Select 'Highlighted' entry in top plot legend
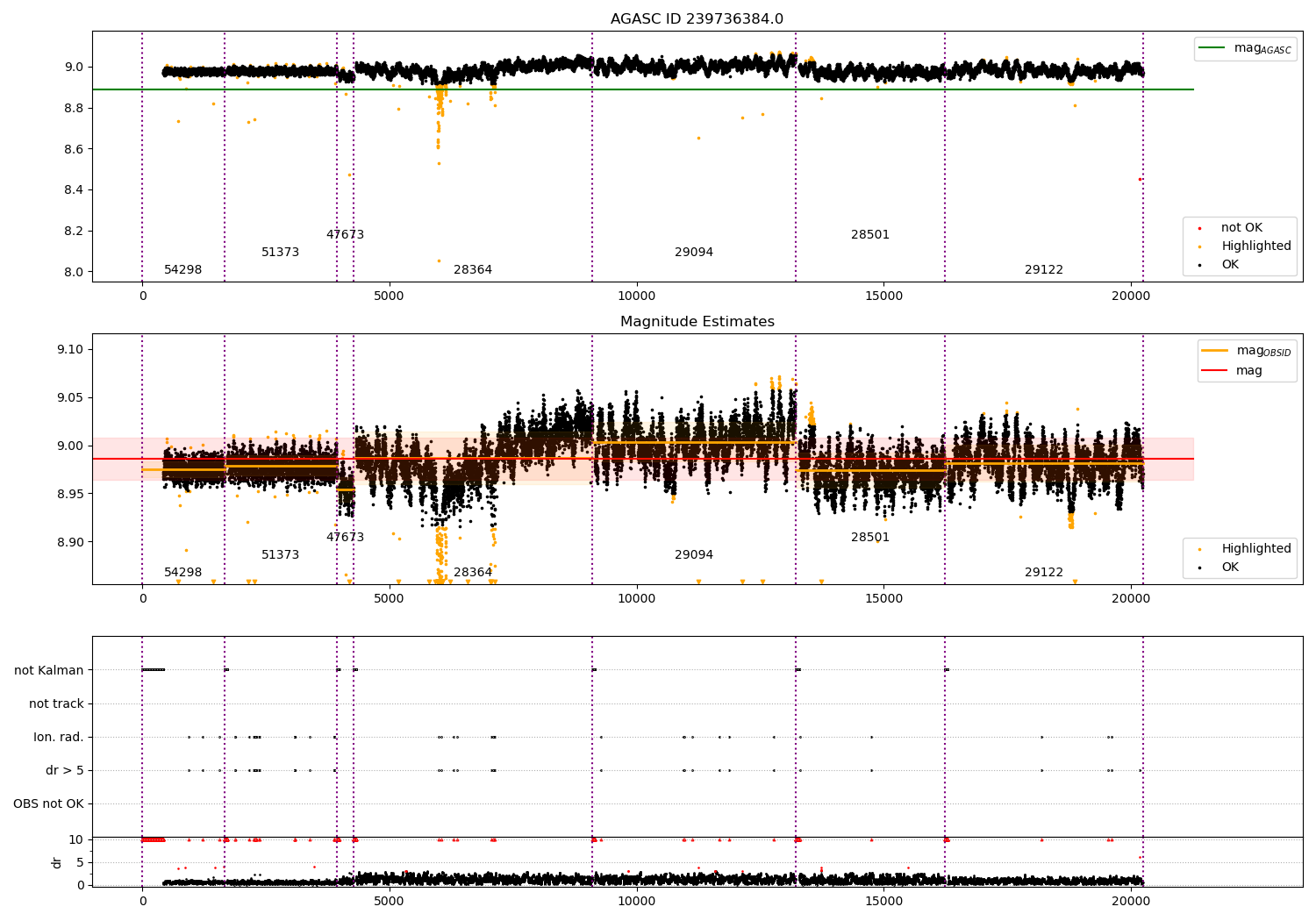The height and width of the screenshot is (921, 1316). coord(1255,246)
